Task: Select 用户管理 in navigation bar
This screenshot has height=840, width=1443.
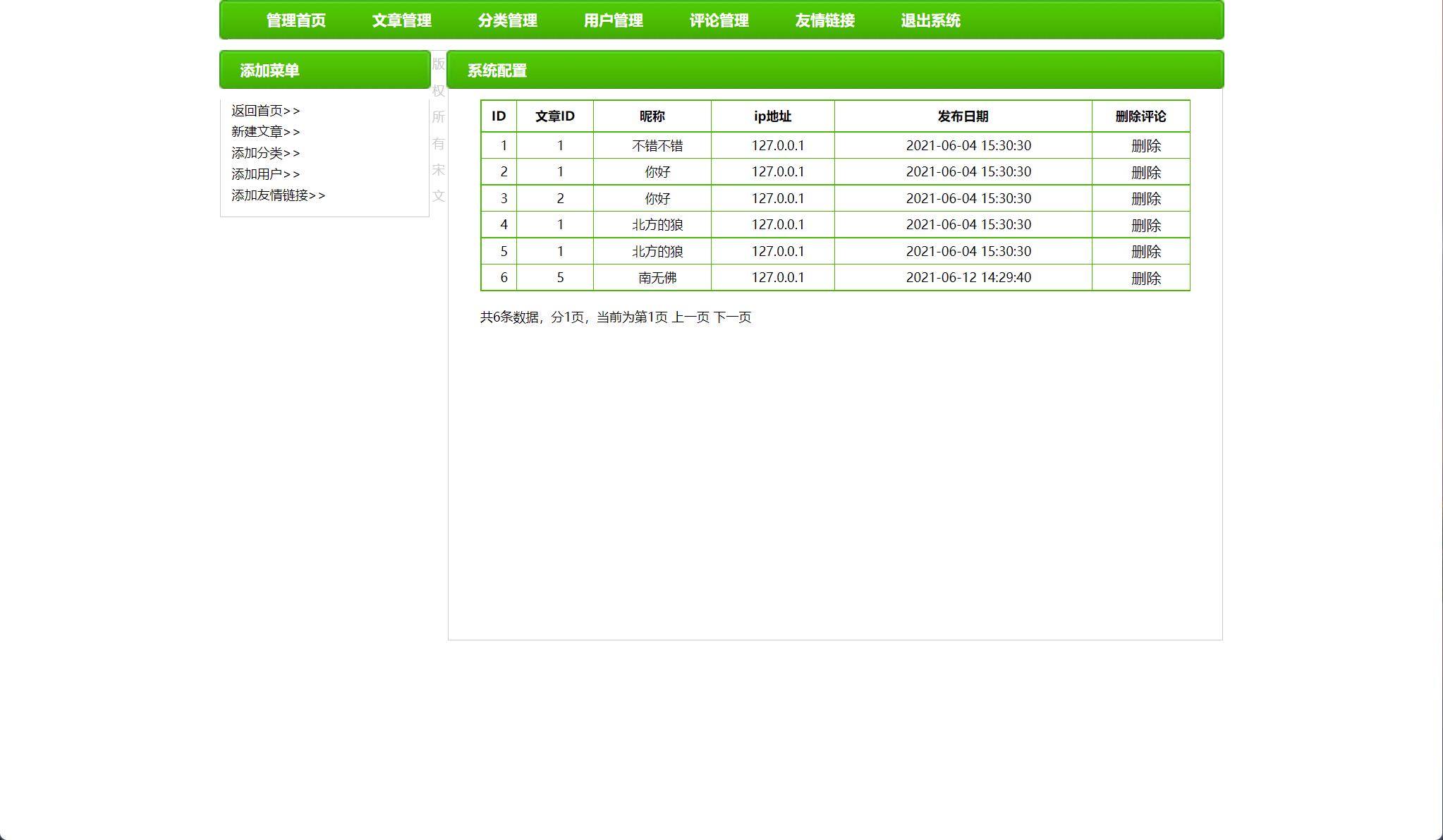Action: (614, 20)
